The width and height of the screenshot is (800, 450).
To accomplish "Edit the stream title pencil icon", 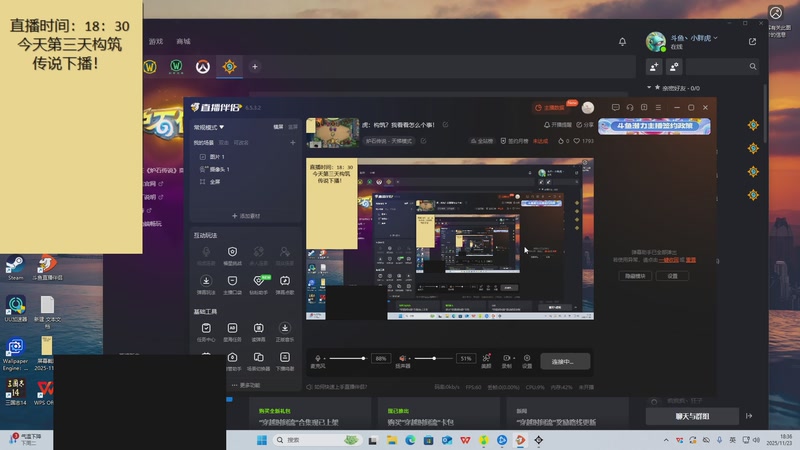I will click(x=445, y=124).
